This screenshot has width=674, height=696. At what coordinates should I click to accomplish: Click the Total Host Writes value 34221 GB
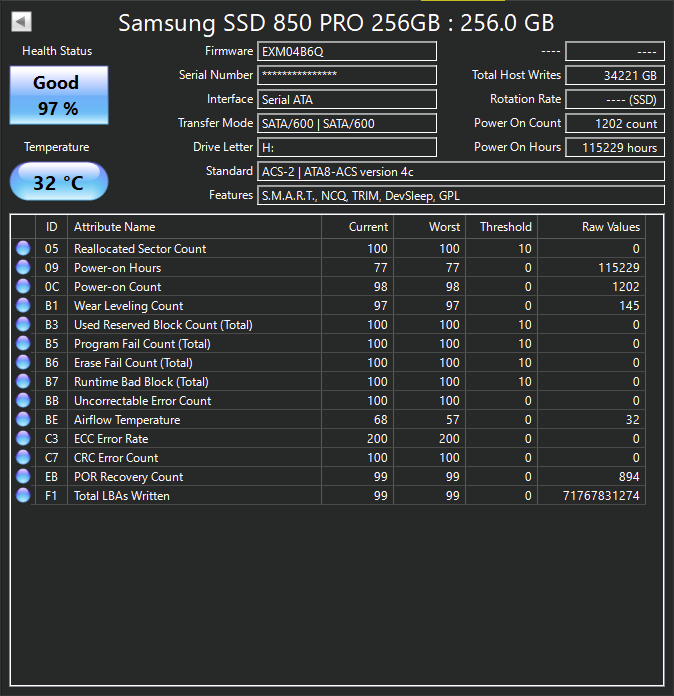coord(615,75)
